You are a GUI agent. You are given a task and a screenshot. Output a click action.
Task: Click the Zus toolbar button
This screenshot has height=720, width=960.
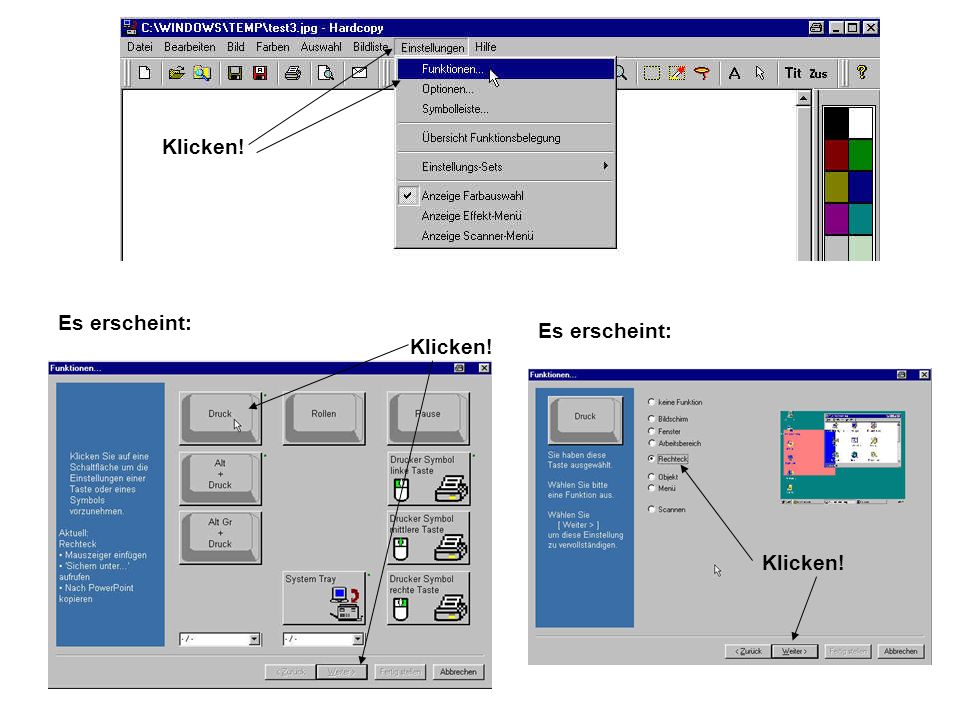[x=819, y=73]
